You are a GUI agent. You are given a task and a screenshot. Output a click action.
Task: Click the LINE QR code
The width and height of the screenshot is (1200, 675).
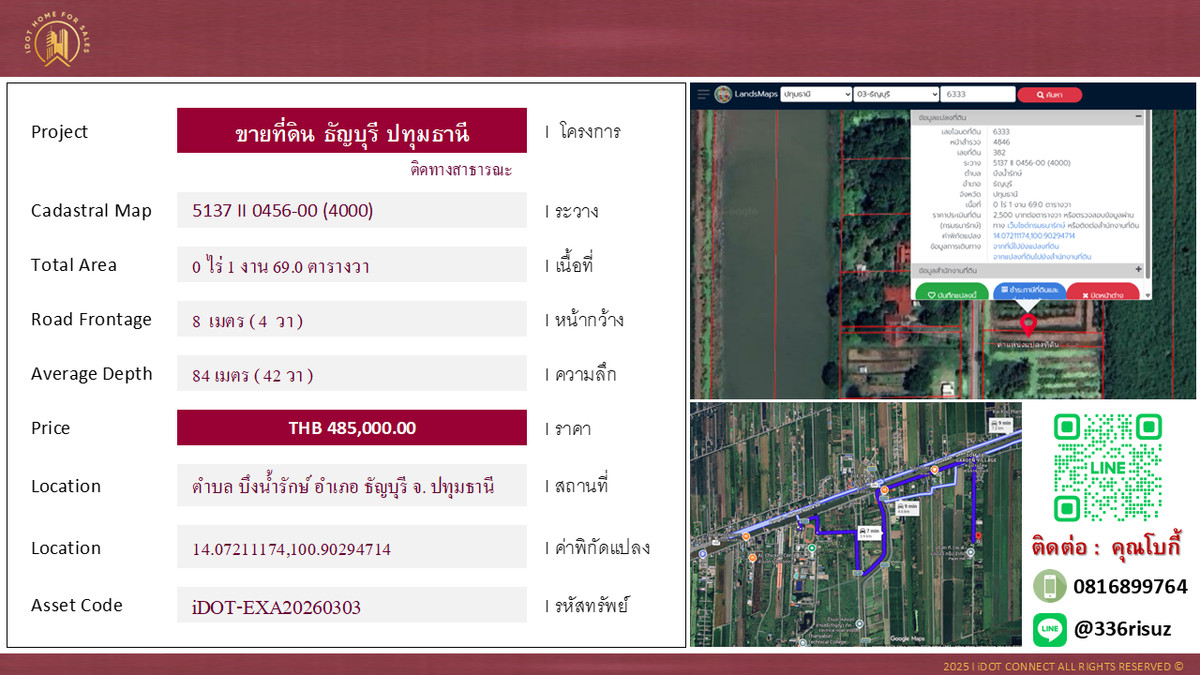(x=1107, y=467)
